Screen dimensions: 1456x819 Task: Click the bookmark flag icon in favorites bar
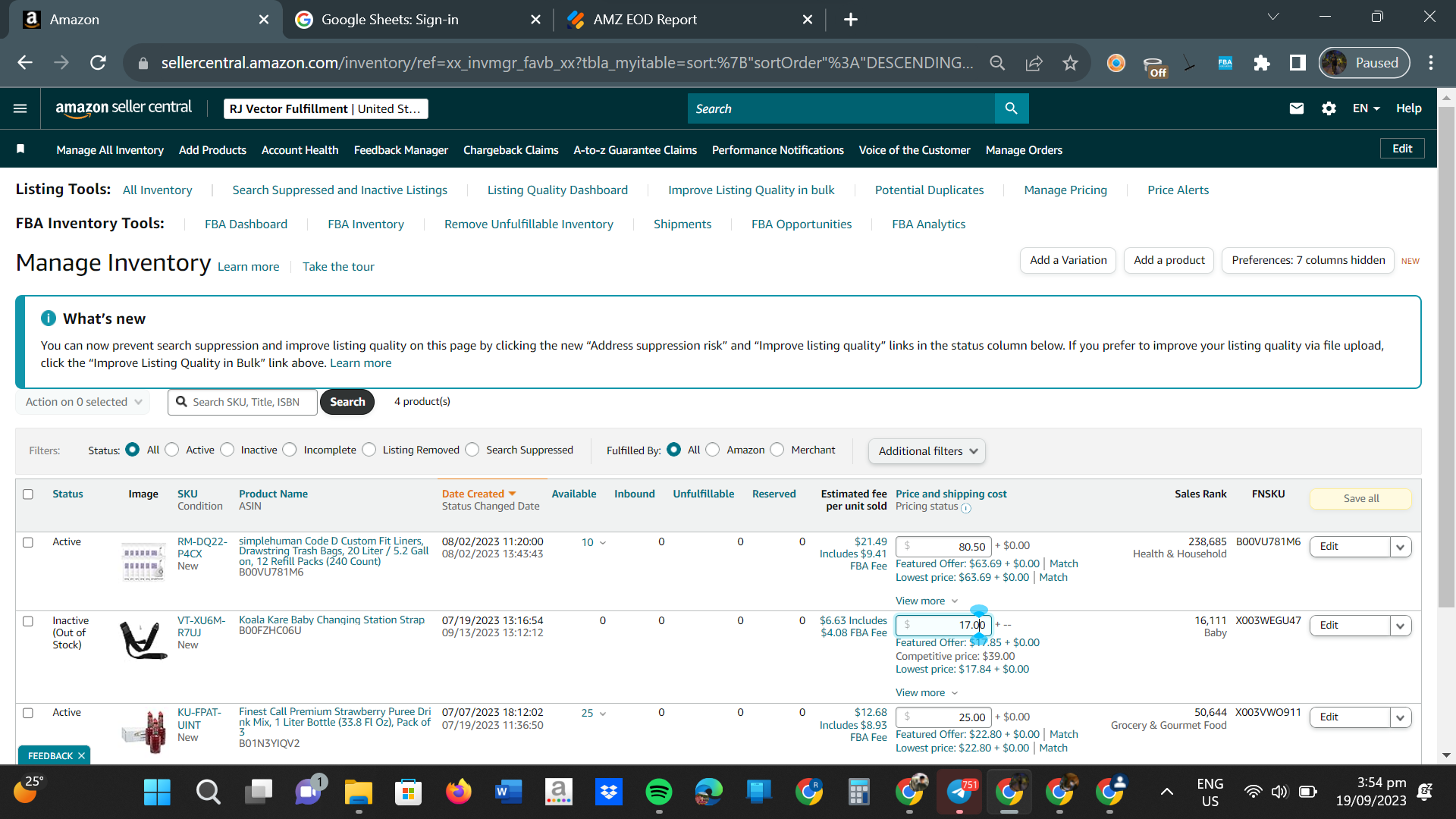coord(20,149)
